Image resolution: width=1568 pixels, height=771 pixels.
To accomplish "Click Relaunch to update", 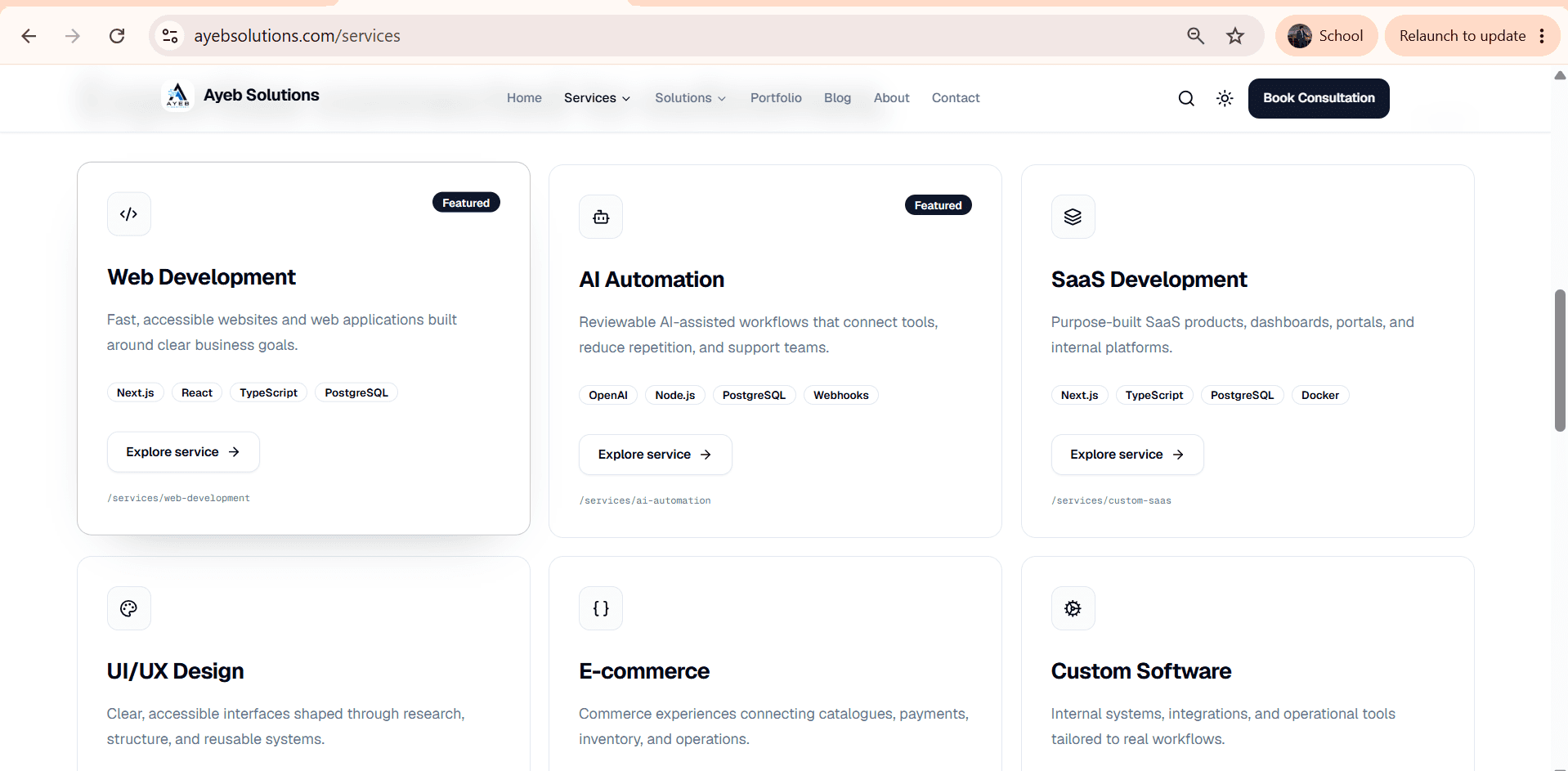I will [x=1463, y=36].
